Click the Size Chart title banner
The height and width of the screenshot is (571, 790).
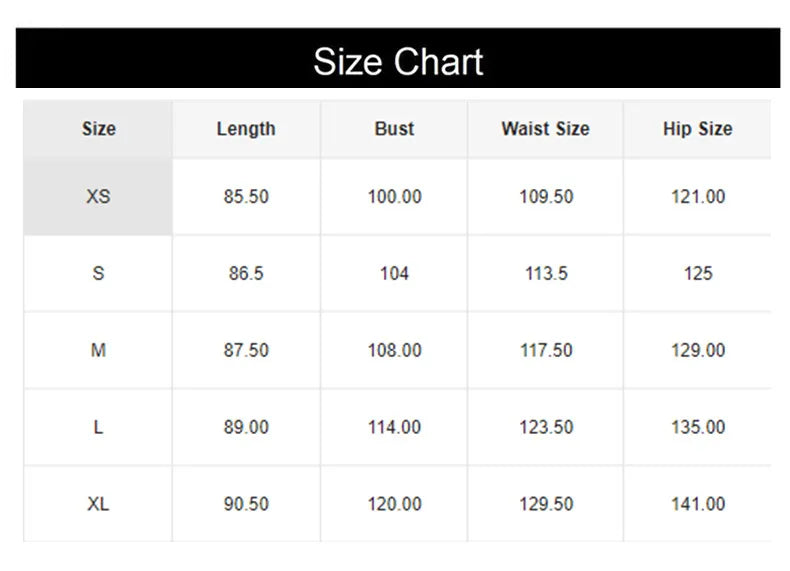[397, 60]
